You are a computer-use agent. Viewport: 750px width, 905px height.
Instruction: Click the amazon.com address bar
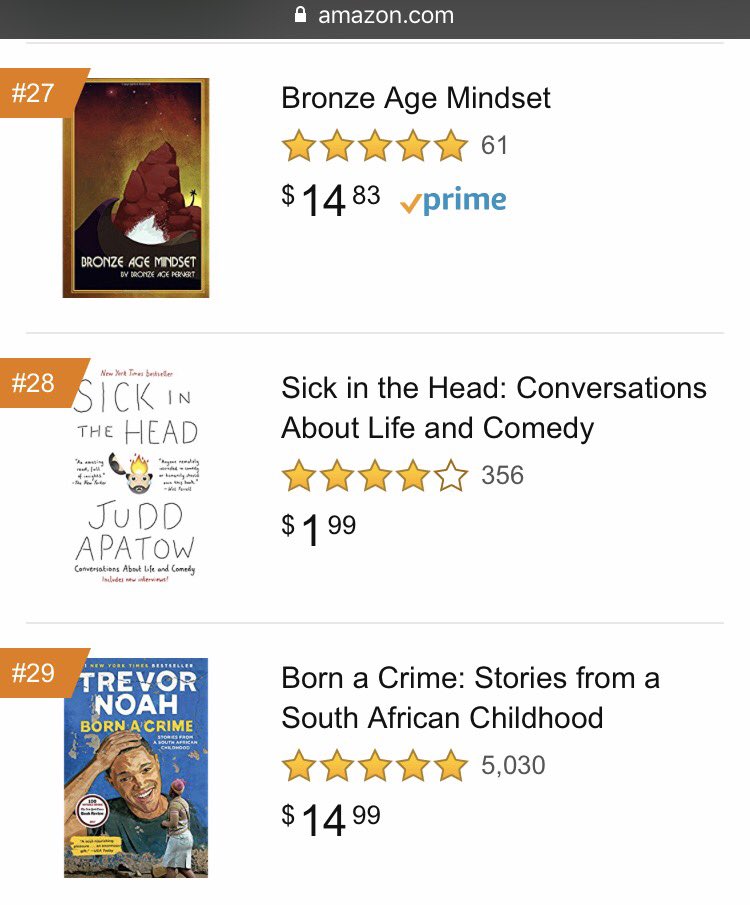[385, 16]
